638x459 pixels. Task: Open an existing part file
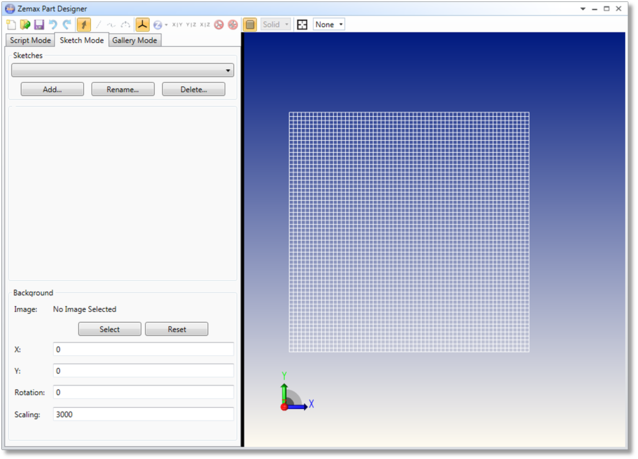(25, 25)
